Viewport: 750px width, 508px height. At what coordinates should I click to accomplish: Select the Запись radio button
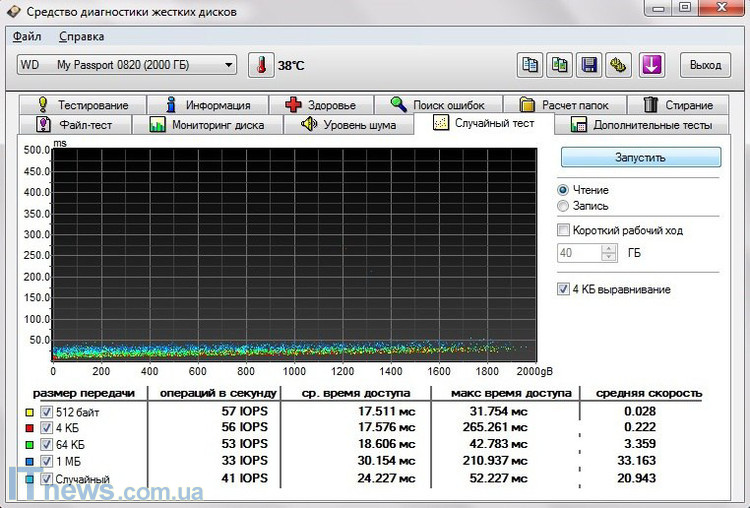564,206
